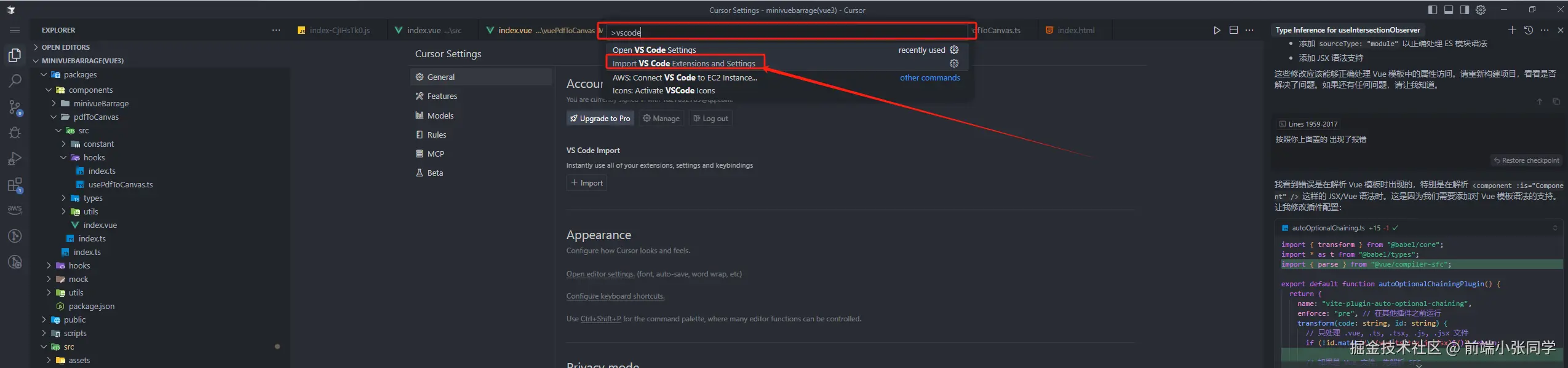Open the Source Control view icon
Viewport: 1568px width, 368px height.
15,108
